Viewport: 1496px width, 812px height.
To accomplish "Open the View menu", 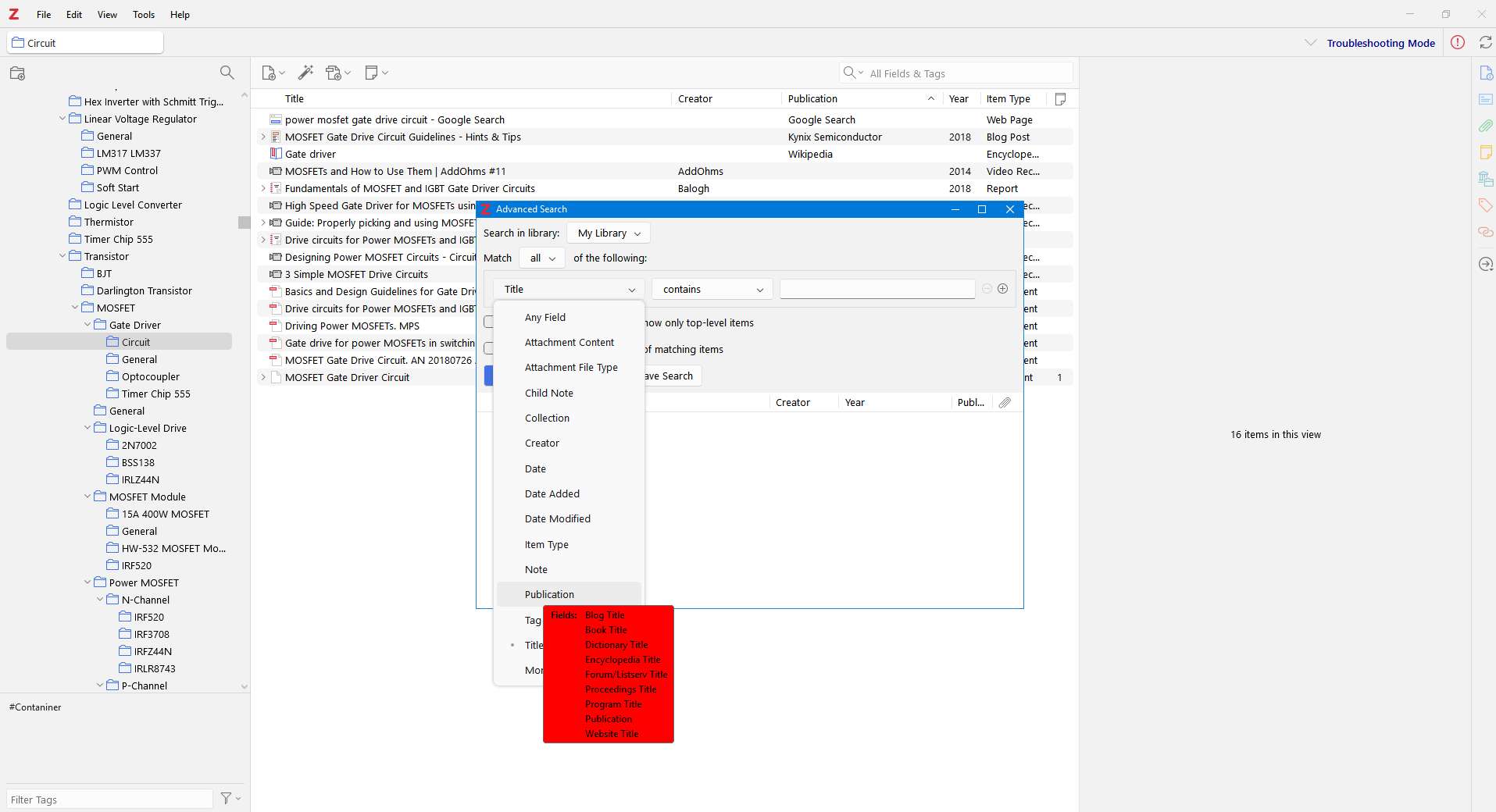I will tap(107, 15).
